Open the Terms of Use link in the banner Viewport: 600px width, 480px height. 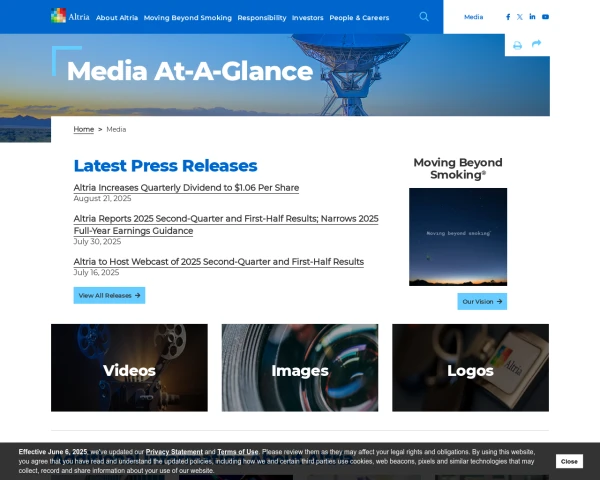pyautogui.click(x=238, y=452)
